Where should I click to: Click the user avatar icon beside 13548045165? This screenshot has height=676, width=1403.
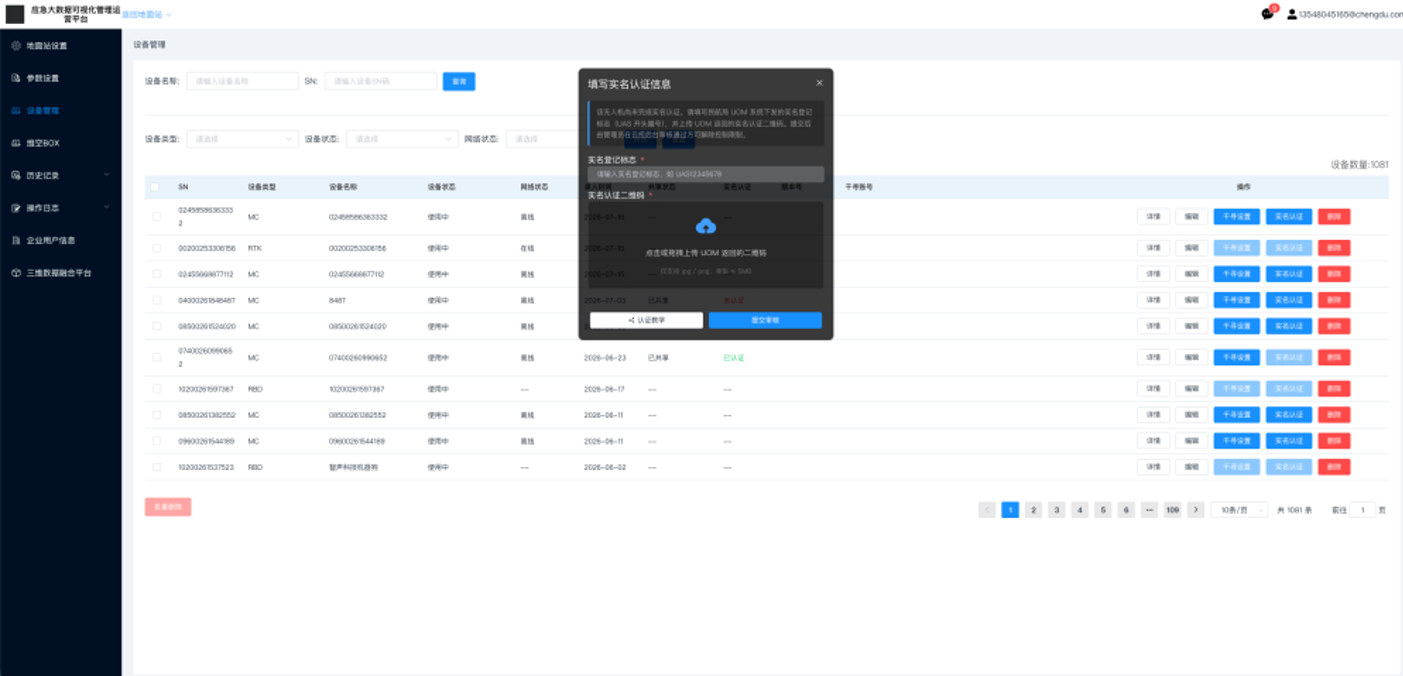pos(1291,15)
